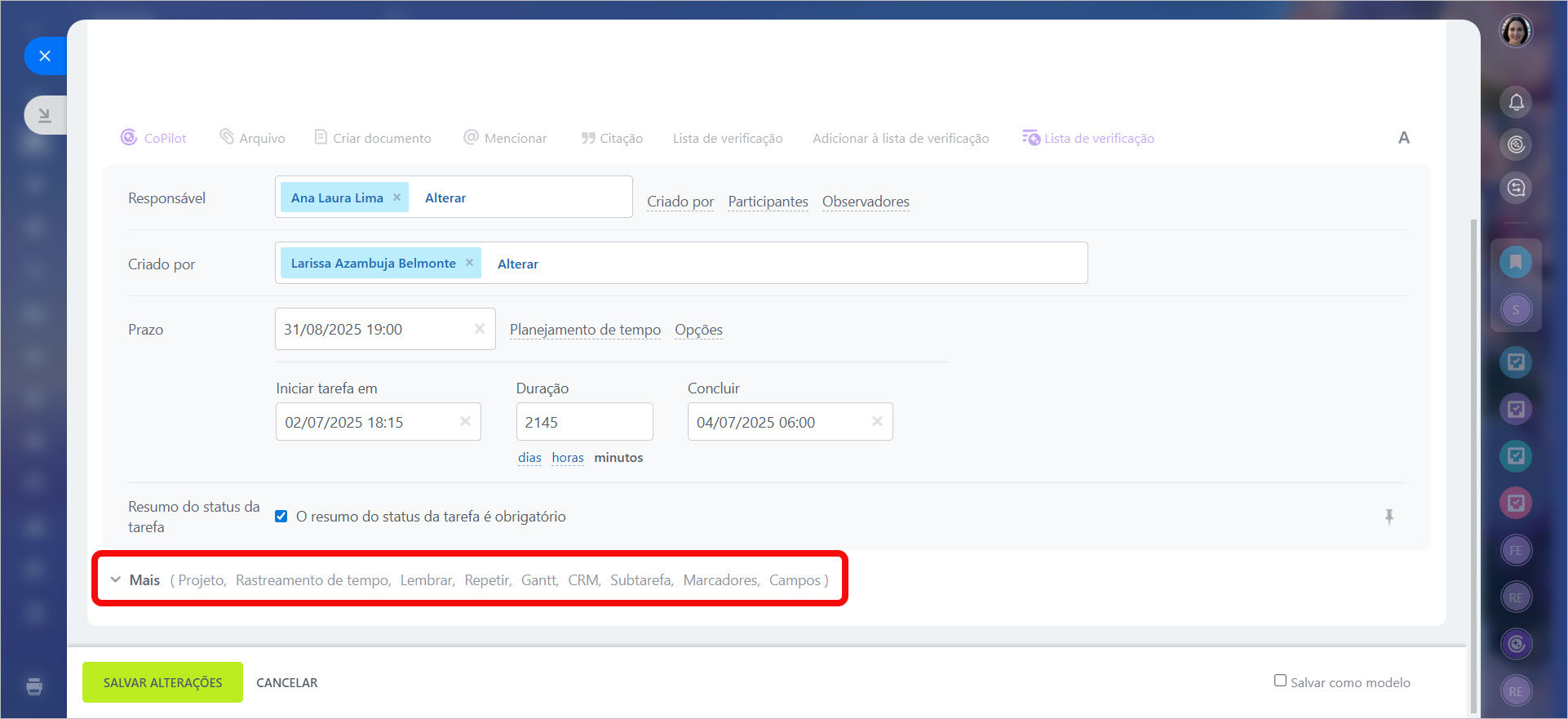The image size is (1568, 719).
Task: Click Marcadores in the Mais options
Action: coord(721,580)
